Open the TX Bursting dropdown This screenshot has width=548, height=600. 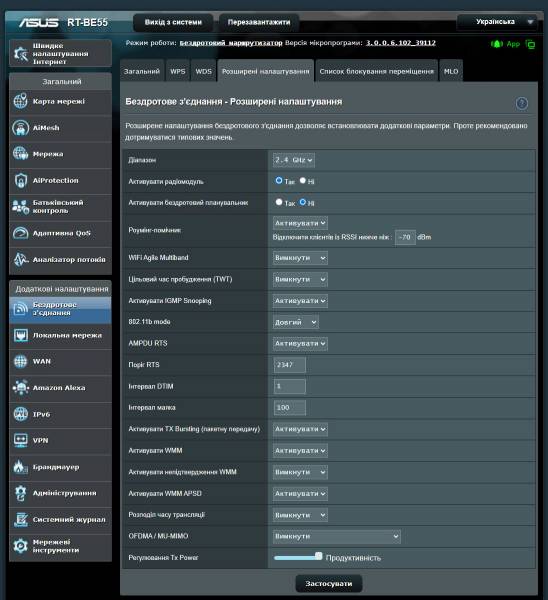pyautogui.click(x=300, y=429)
